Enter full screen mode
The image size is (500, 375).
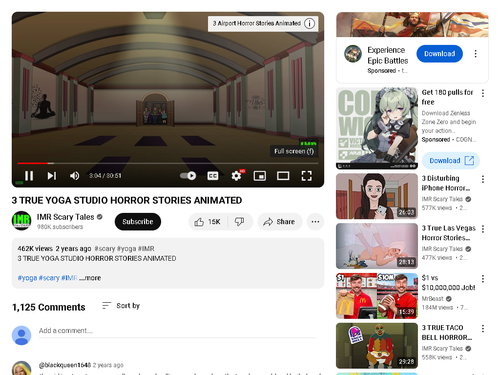pos(307,176)
